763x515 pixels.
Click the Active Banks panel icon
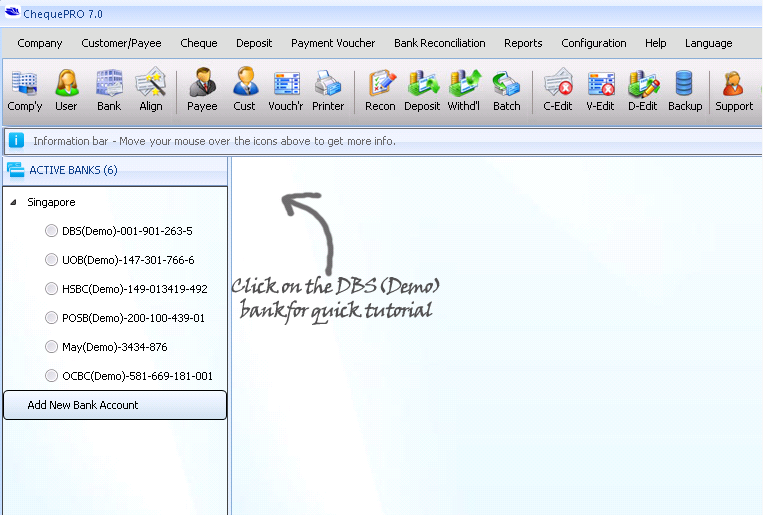pos(16,170)
